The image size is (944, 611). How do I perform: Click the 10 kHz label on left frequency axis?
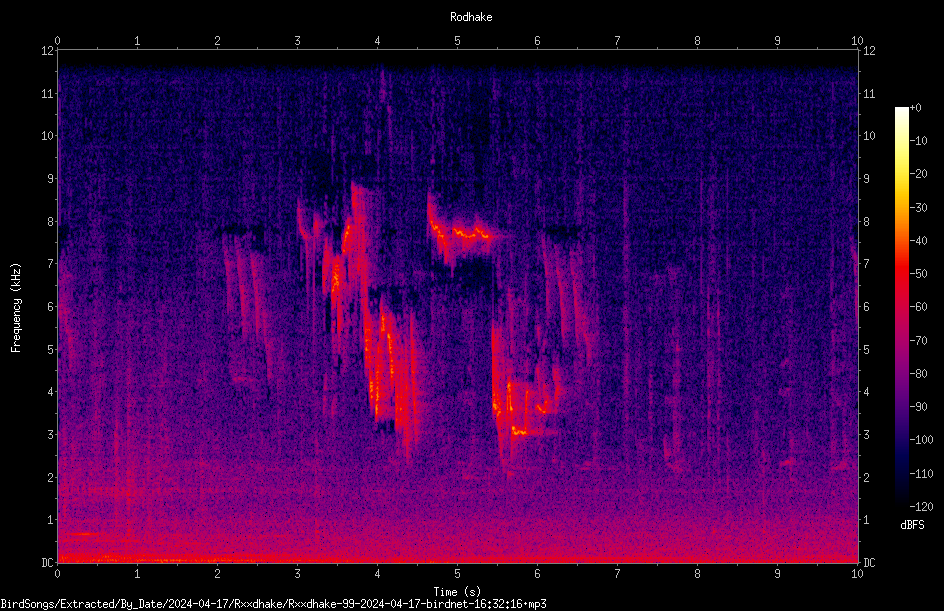pos(48,135)
